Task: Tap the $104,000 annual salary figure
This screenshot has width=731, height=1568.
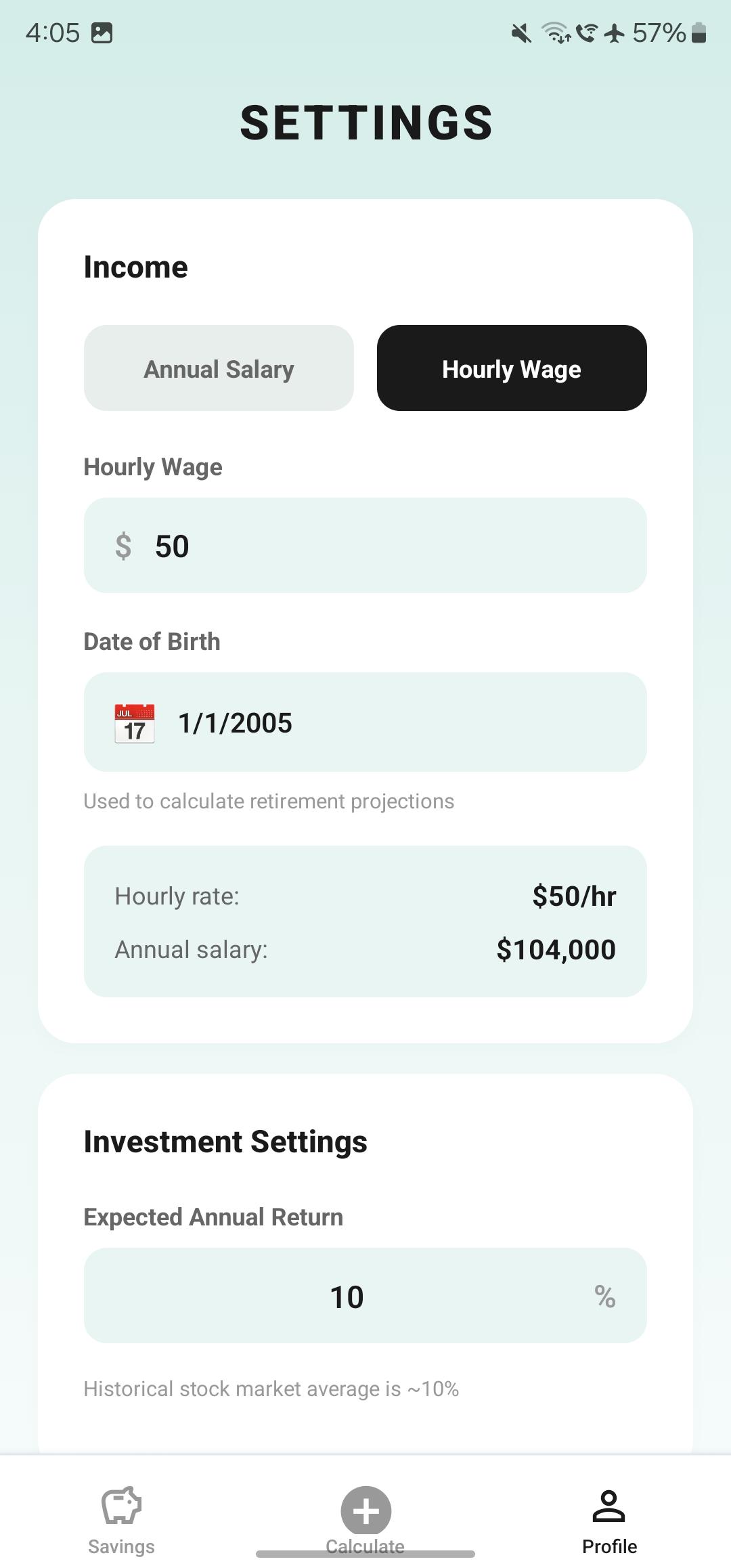Action: [x=556, y=949]
